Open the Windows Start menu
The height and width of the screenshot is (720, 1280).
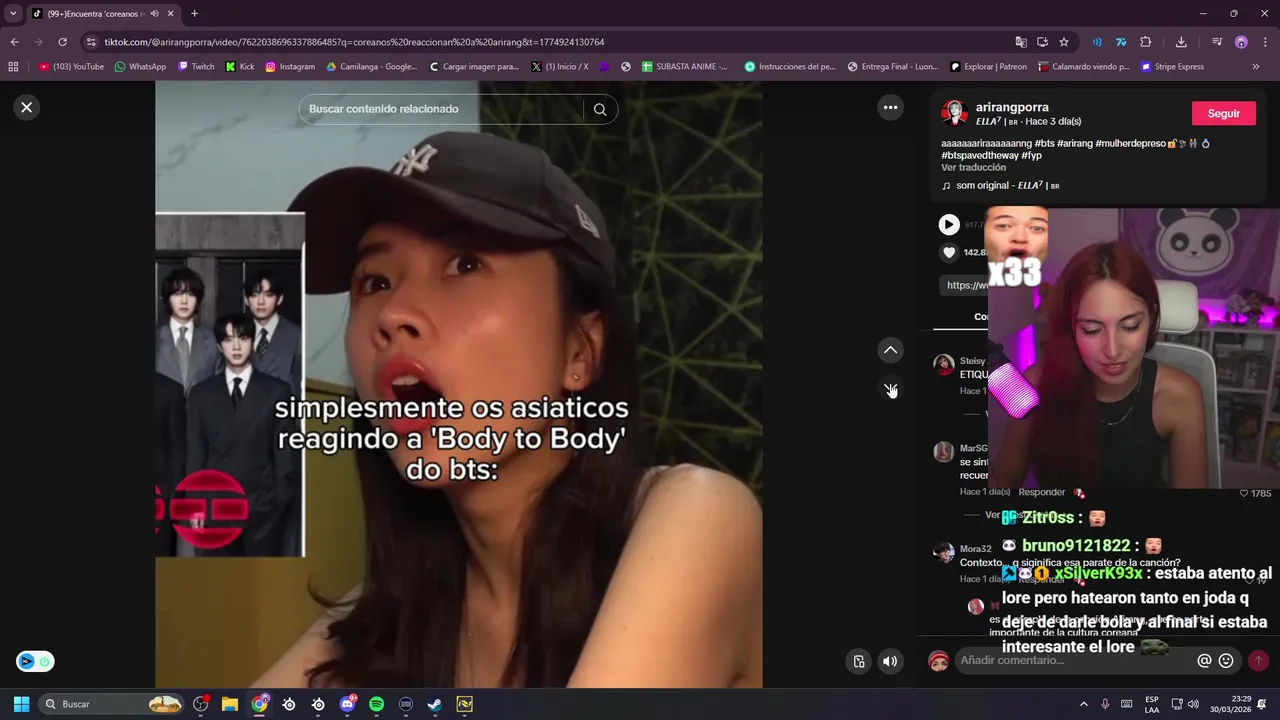pos(21,704)
